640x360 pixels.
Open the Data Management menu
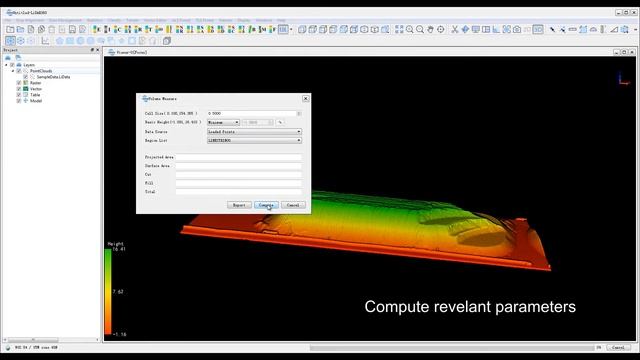(65, 20)
